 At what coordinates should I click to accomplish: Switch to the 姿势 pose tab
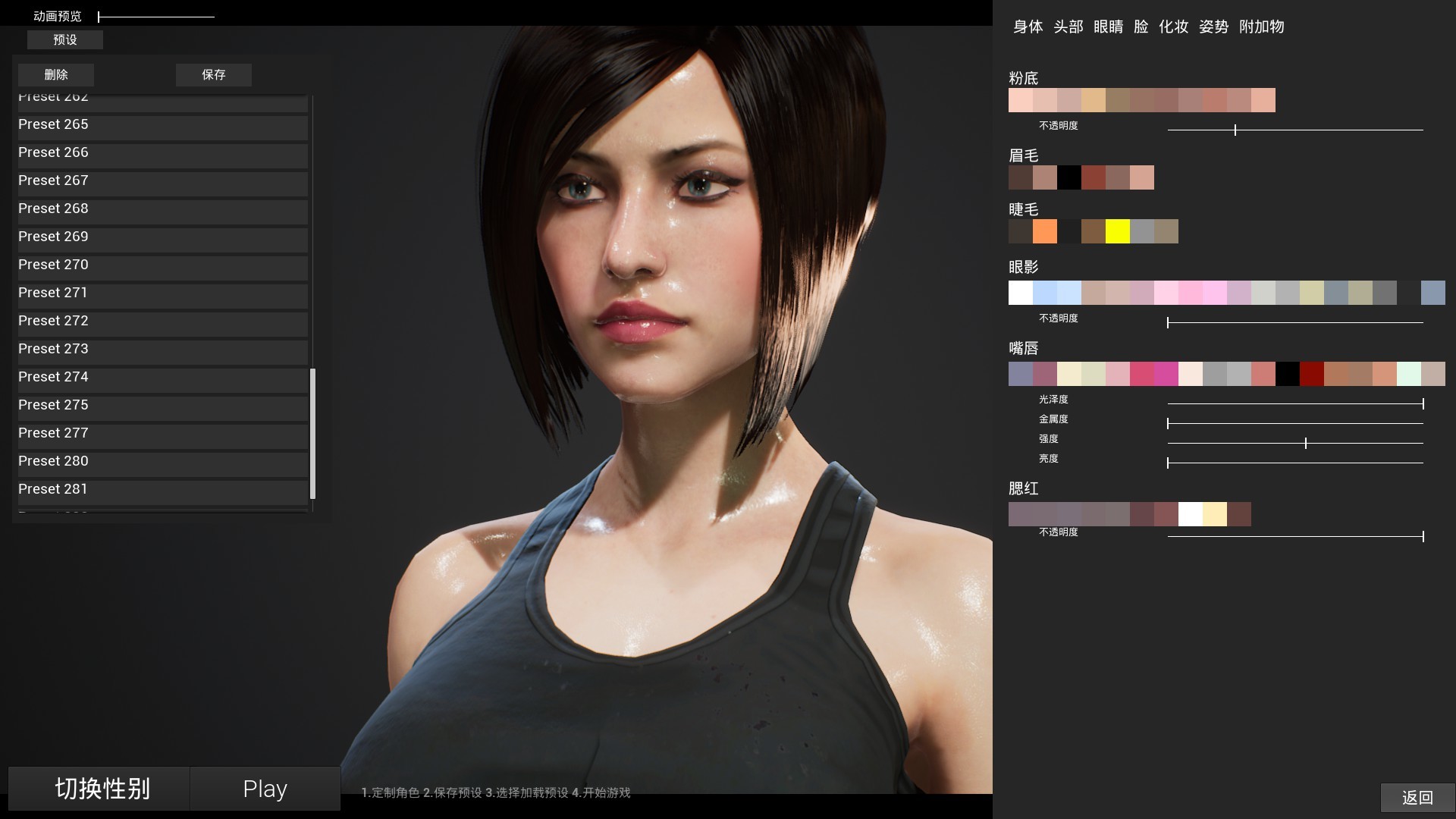pyautogui.click(x=1213, y=27)
